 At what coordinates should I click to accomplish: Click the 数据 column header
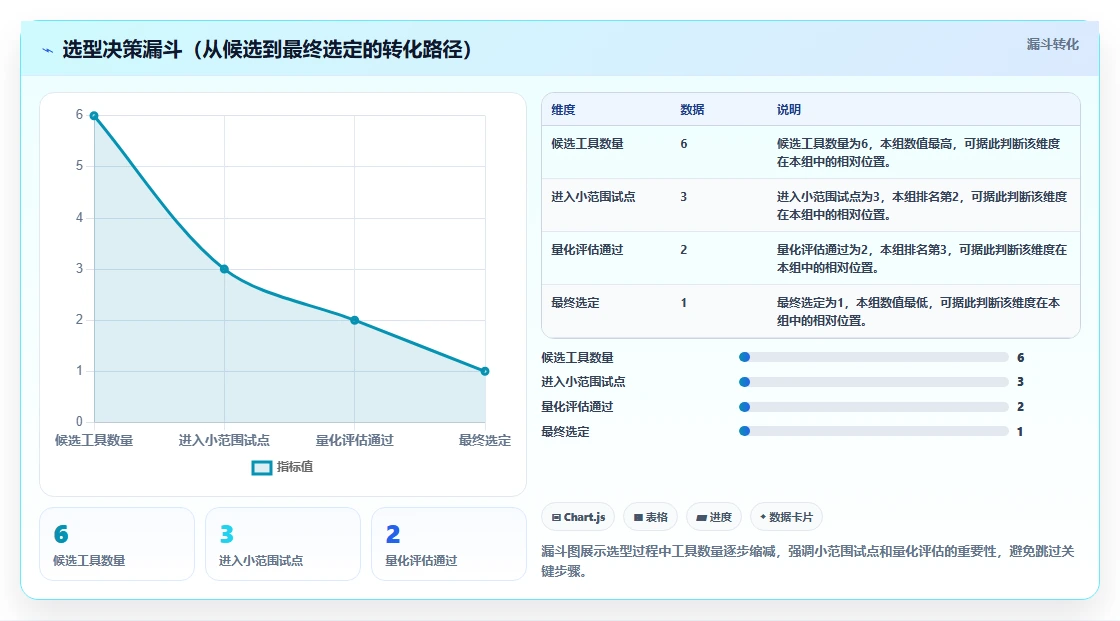click(x=692, y=109)
